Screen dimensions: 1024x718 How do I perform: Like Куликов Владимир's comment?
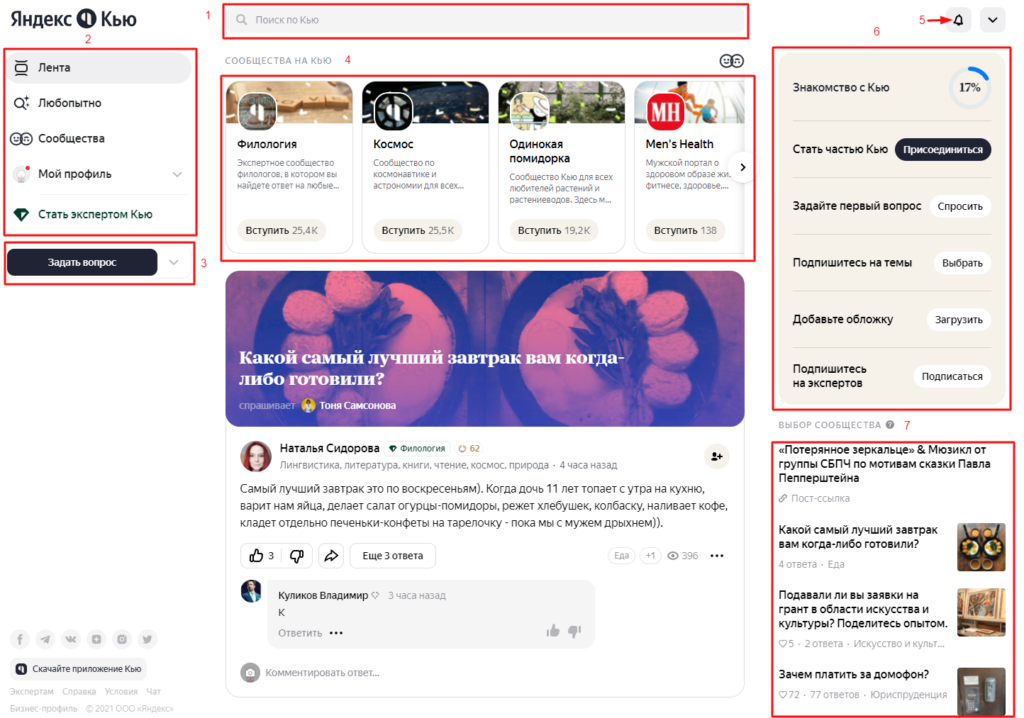point(553,631)
